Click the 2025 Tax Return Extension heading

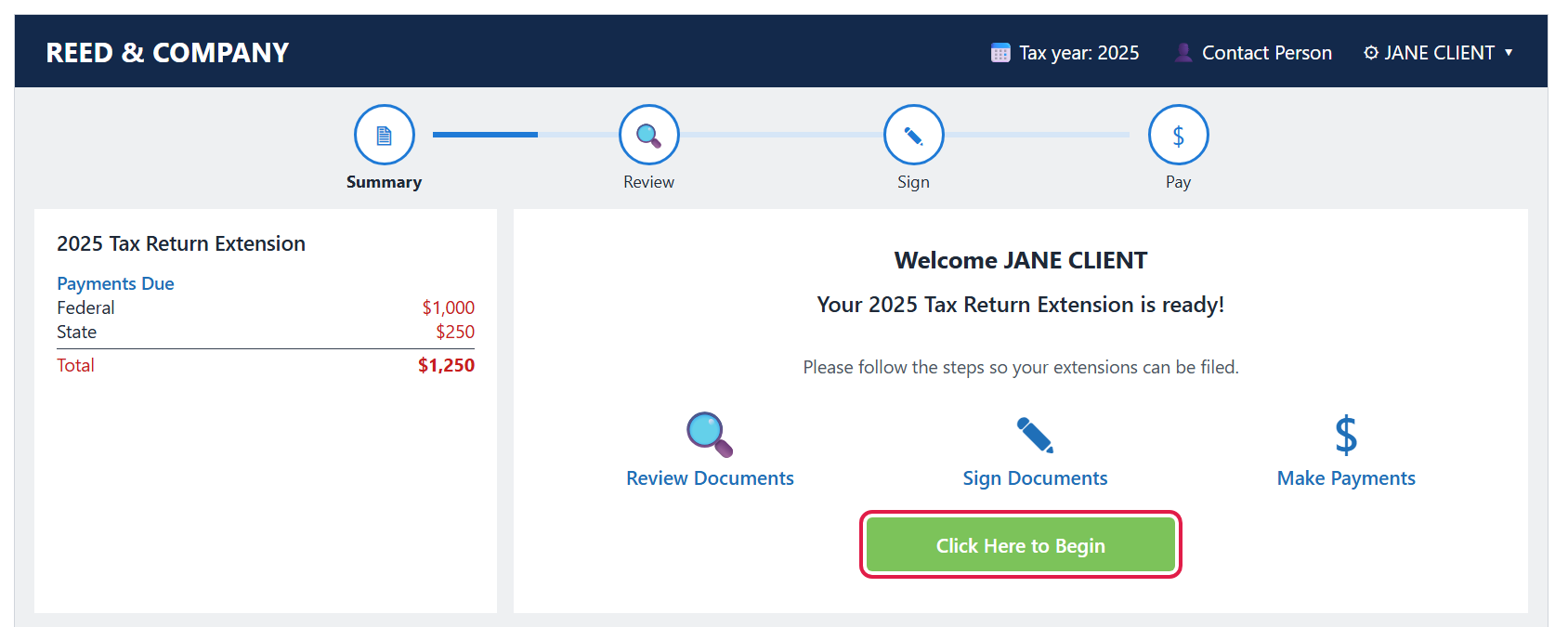(x=181, y=243)
